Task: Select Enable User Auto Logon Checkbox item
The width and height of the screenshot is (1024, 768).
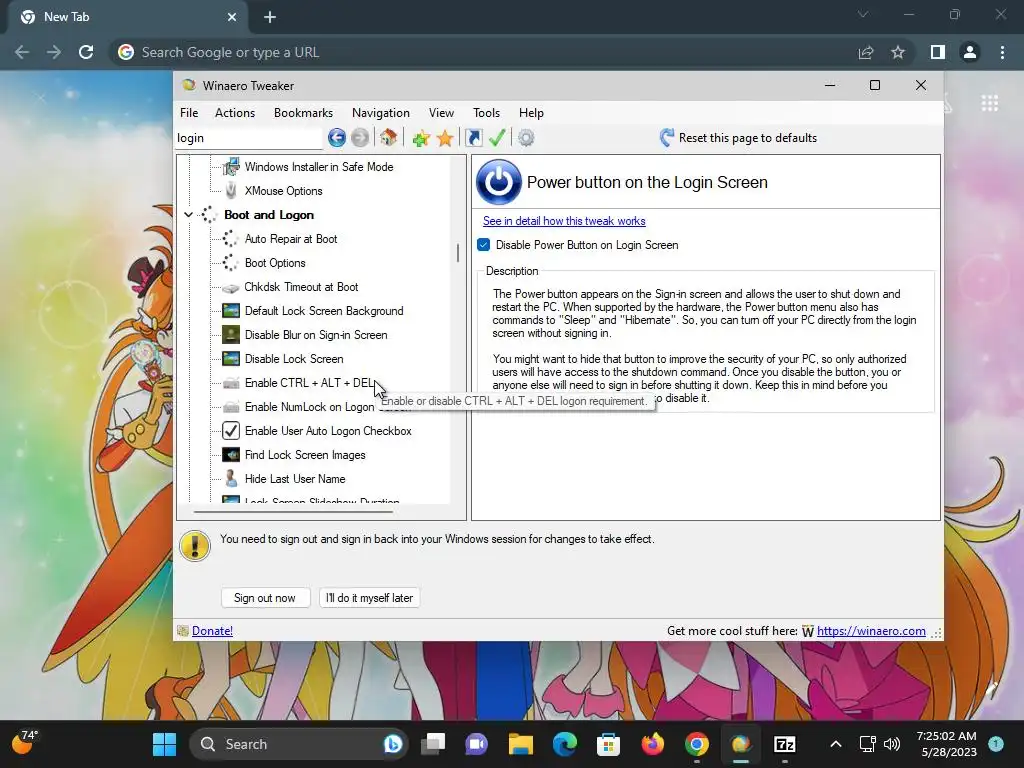Action: [328, 431]
